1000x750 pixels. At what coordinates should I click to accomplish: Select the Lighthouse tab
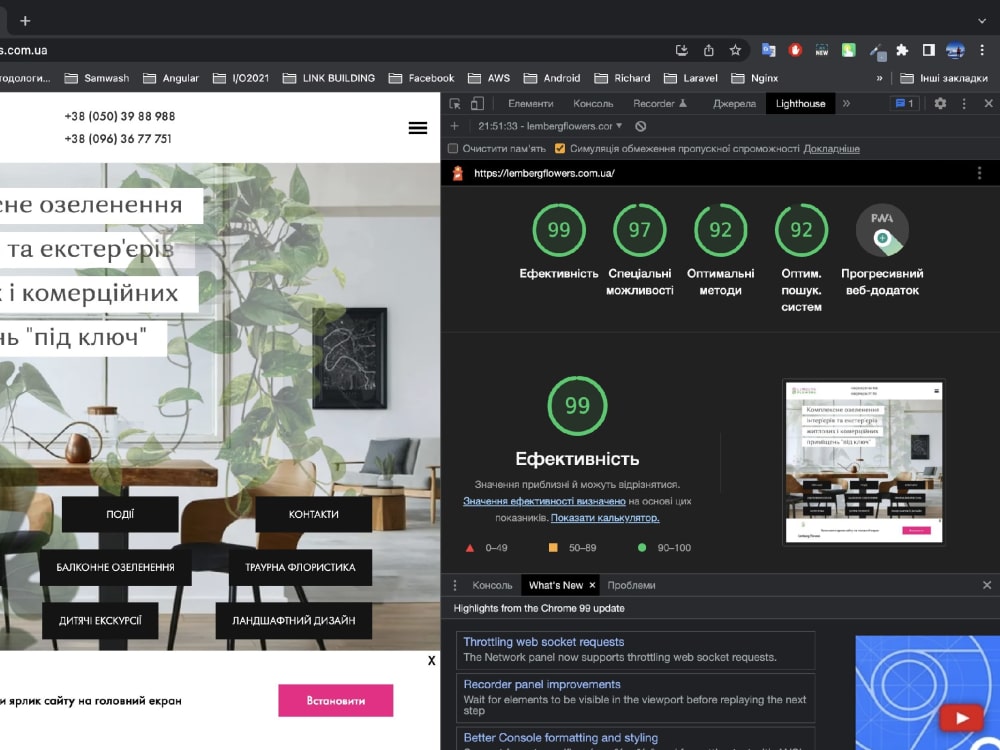point(800,103)
